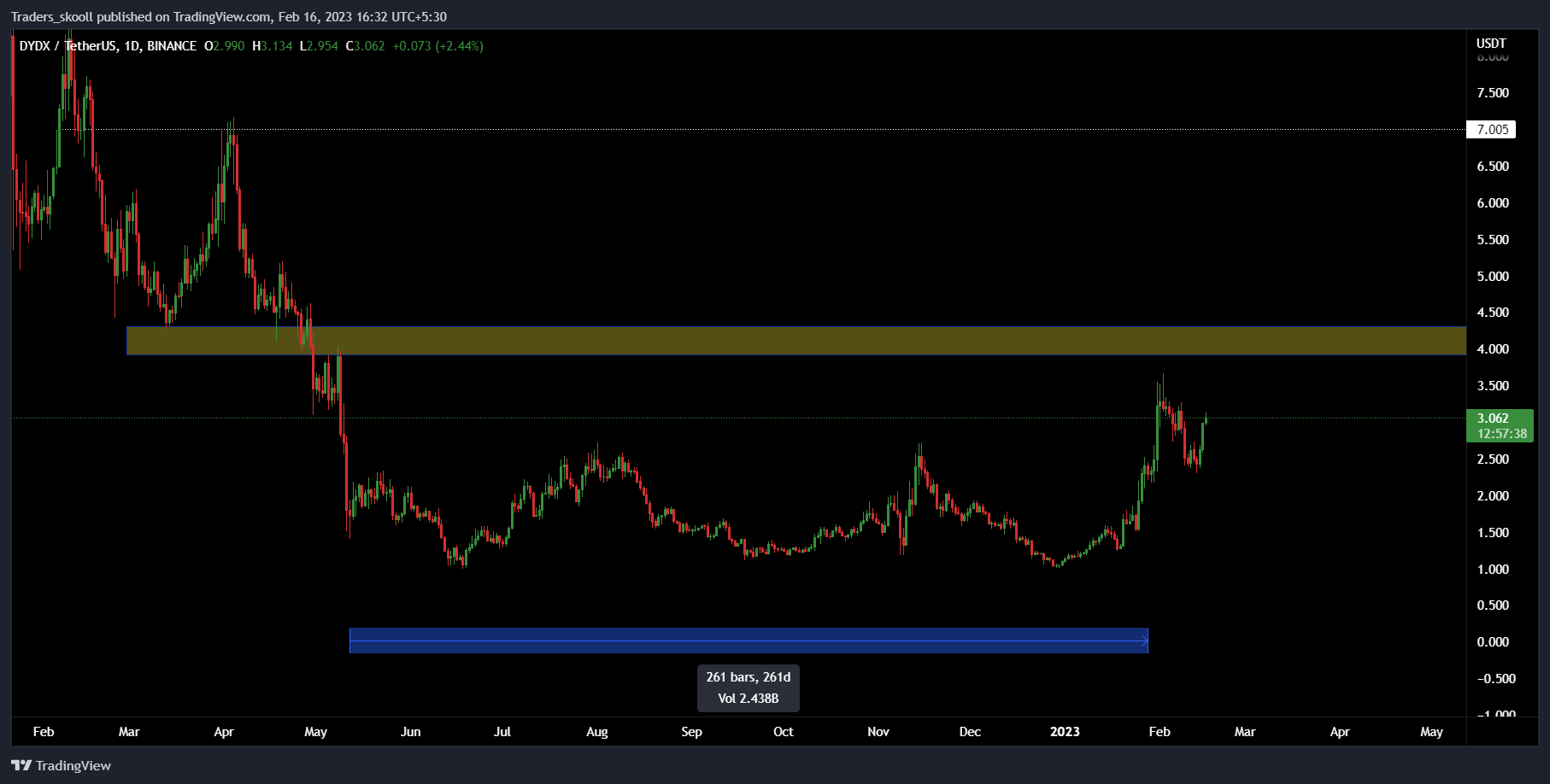Click the 1.000 price axis level
The height and width of the screenshot is (784, 1550).
[x=1493, y=570]
